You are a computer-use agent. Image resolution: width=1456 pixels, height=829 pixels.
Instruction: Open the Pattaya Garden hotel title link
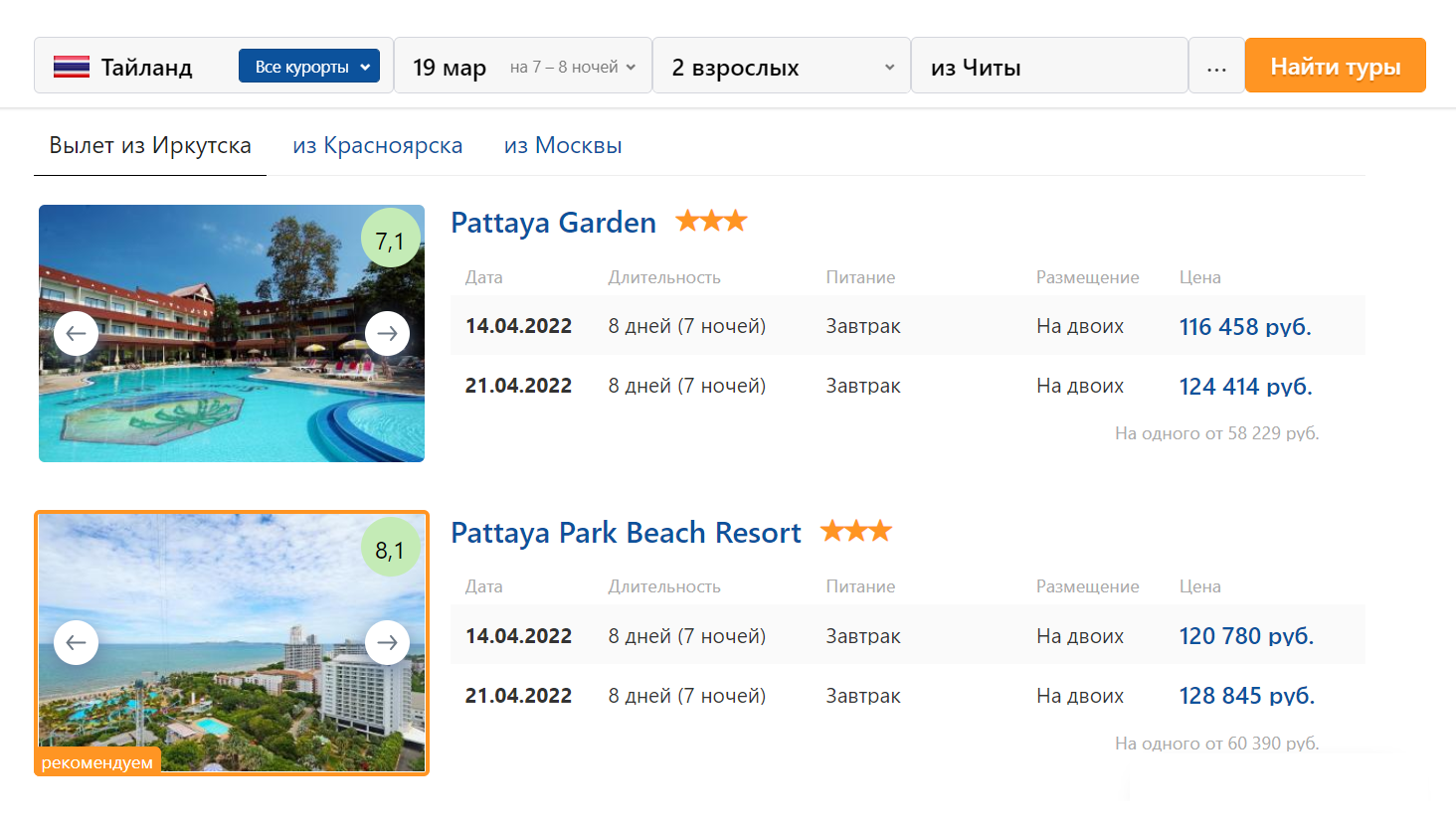coord(554,222)
